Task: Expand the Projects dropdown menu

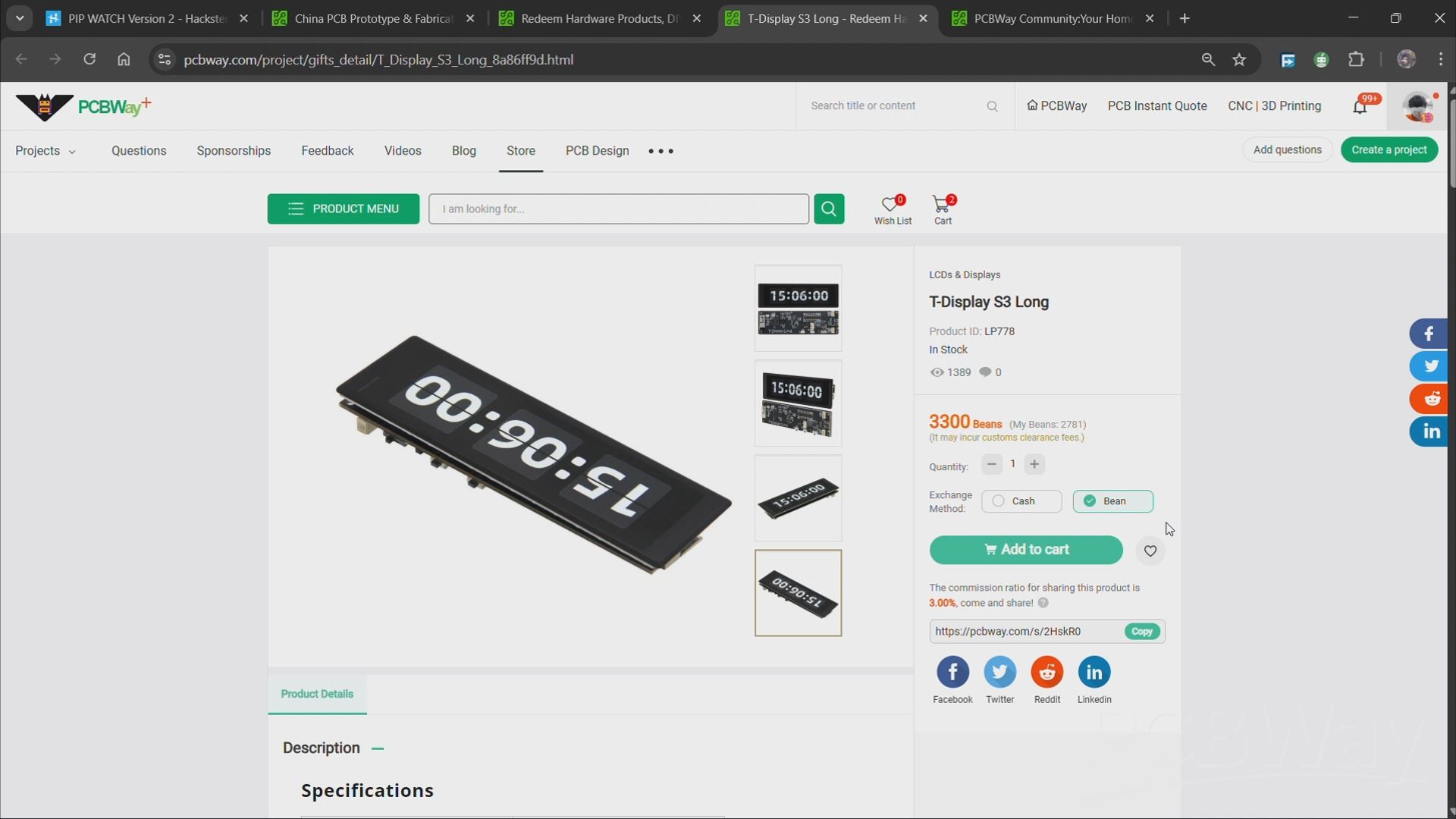Action: point(45,151)
